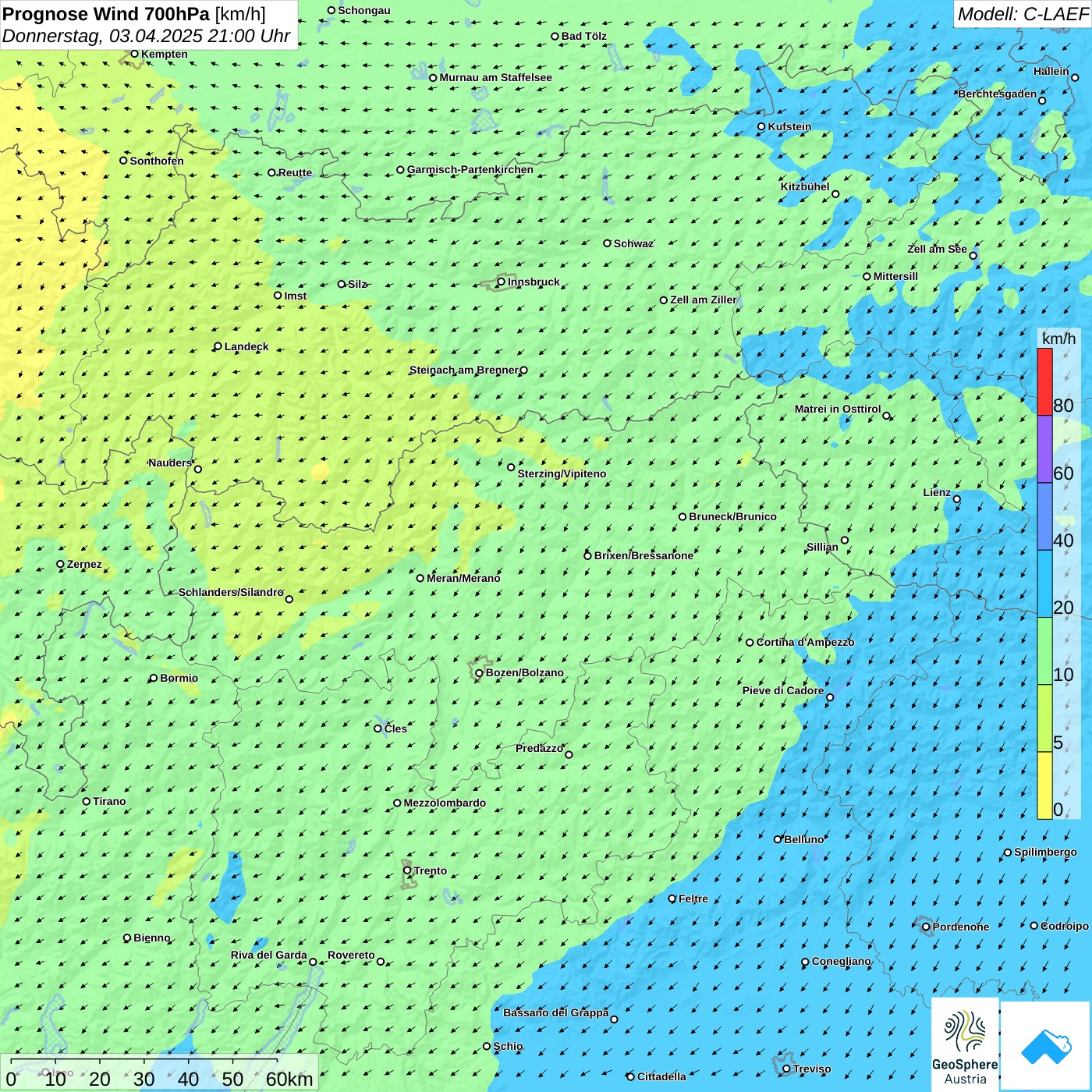The image size is (1092, 1092).
Task: Select the Kitzbühel city label
Action: 805,186
